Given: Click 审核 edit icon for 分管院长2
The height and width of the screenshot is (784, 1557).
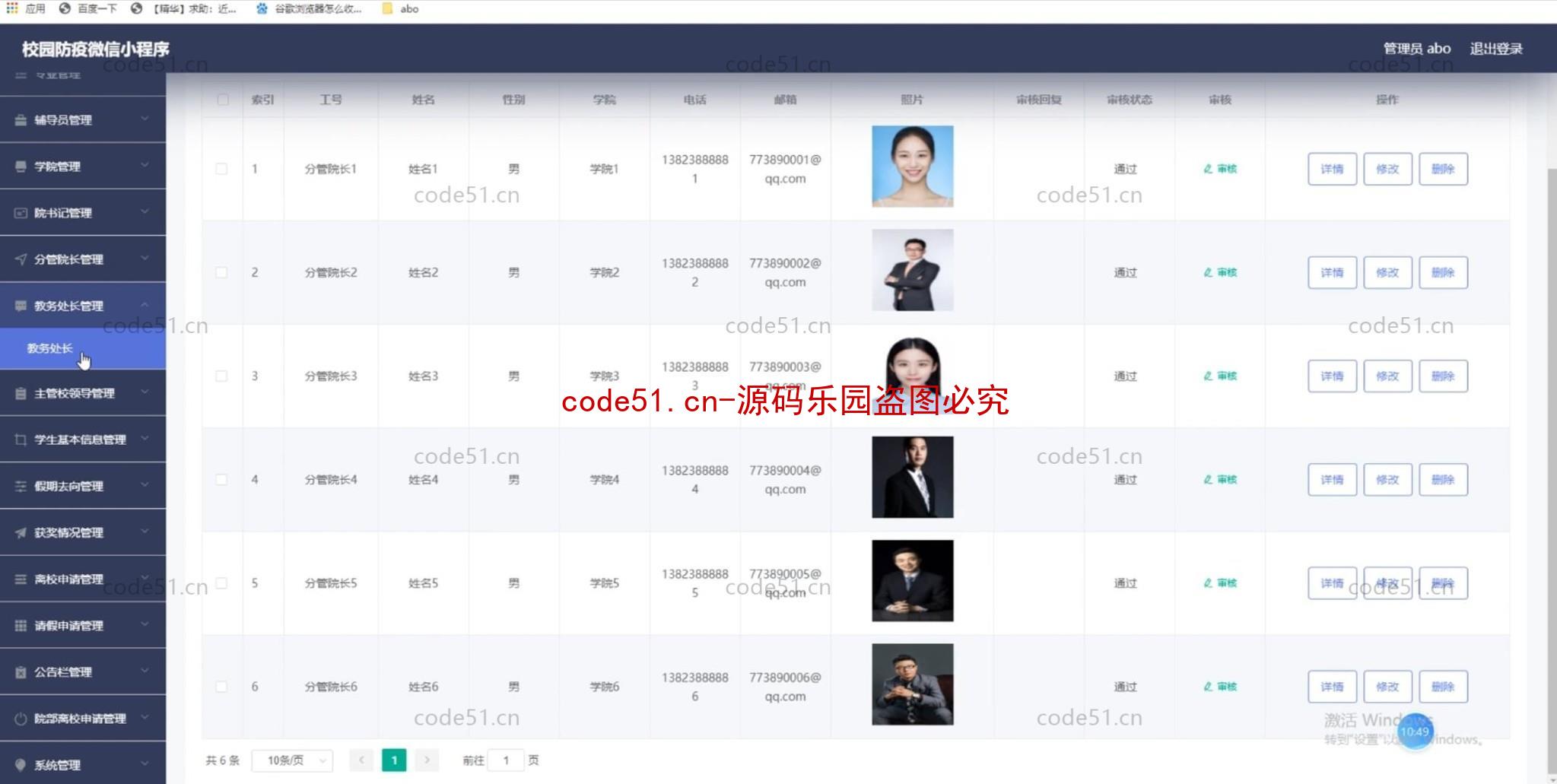Looking at the screenshot, I should click(1208, 272).
